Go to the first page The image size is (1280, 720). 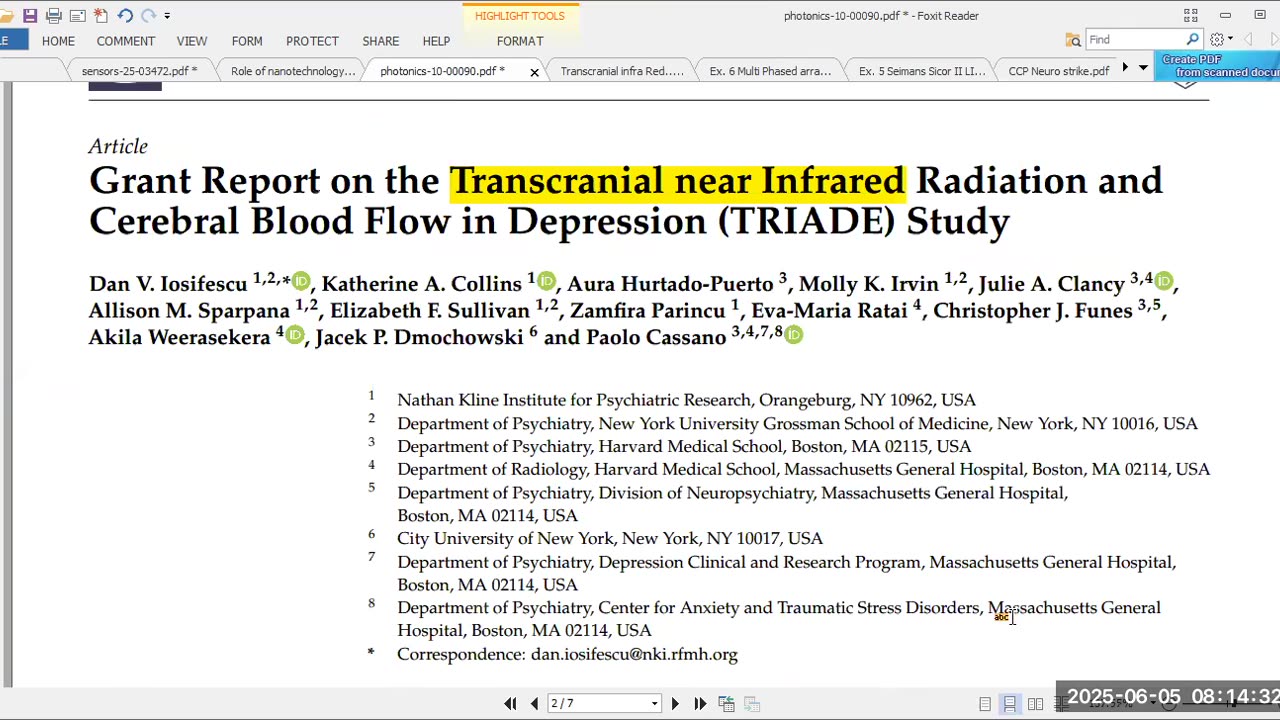[x=510, y=704]
